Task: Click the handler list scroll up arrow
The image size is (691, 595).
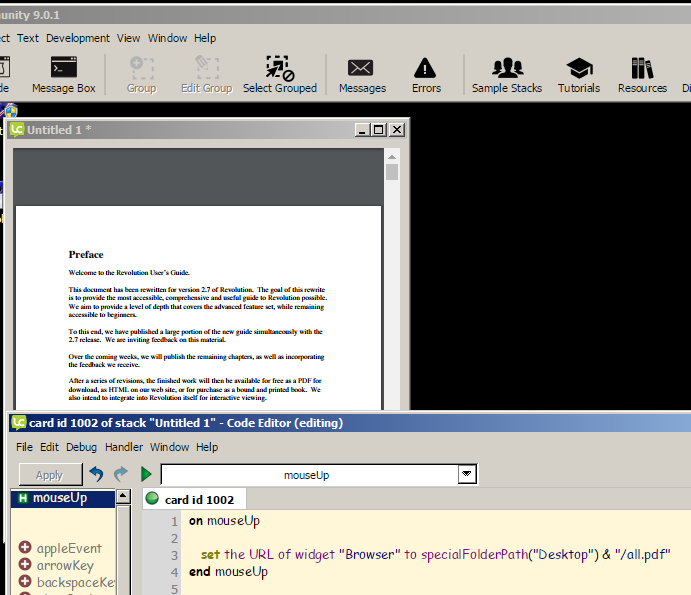Action: (x=123, y=497)
